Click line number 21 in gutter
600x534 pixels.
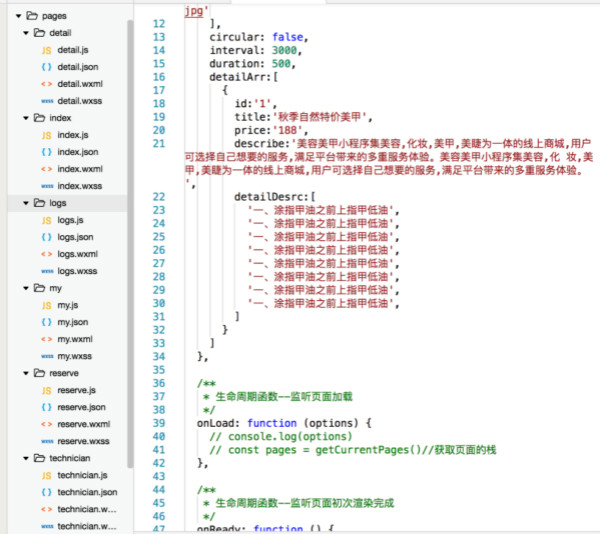tap(159, 144)
